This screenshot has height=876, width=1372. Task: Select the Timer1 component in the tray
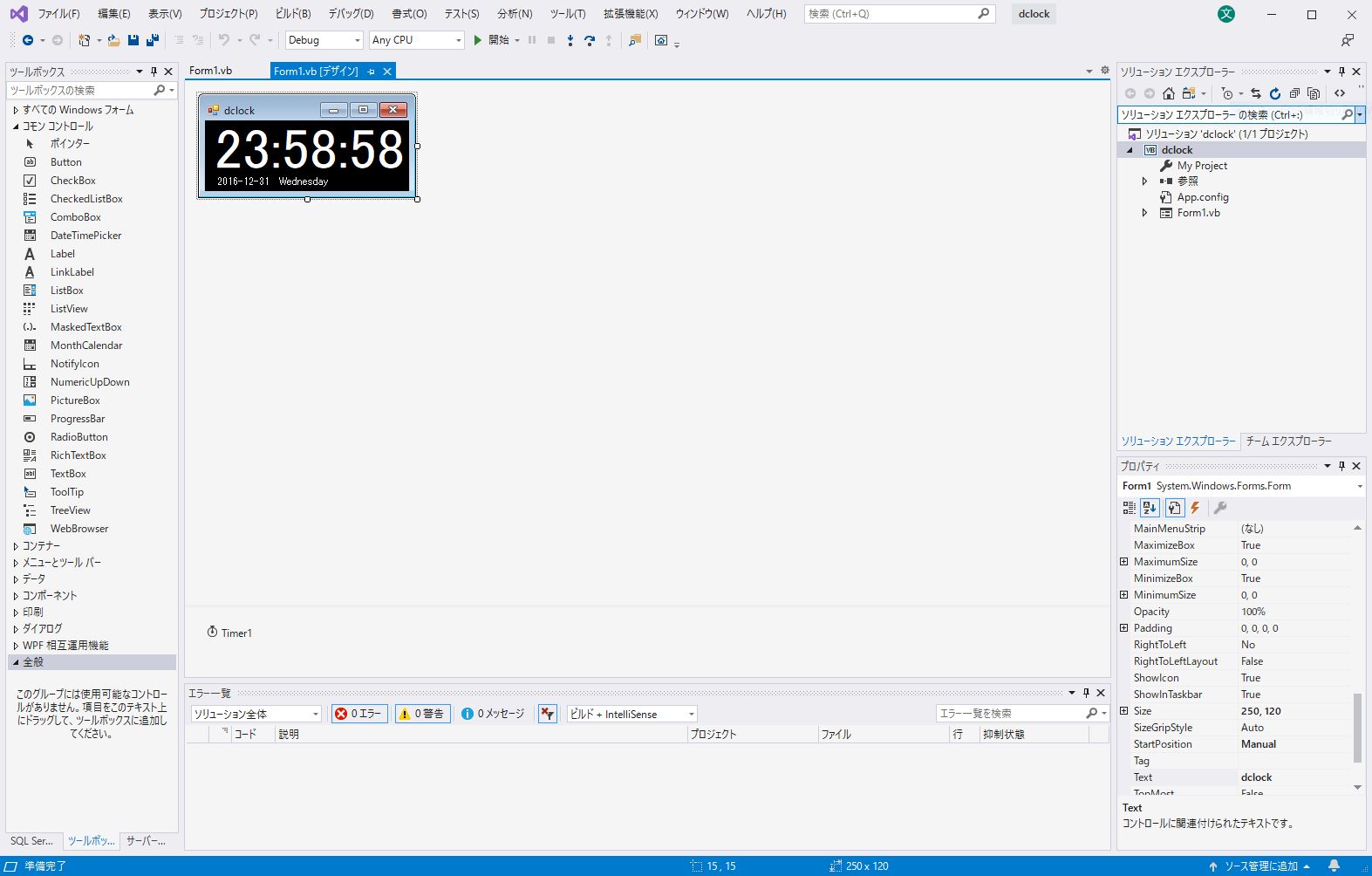click(229, 633)
